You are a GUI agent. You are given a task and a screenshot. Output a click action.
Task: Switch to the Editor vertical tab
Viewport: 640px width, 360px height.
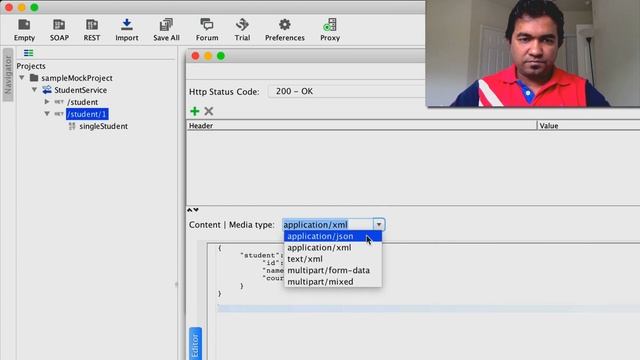tap(195, 344)
